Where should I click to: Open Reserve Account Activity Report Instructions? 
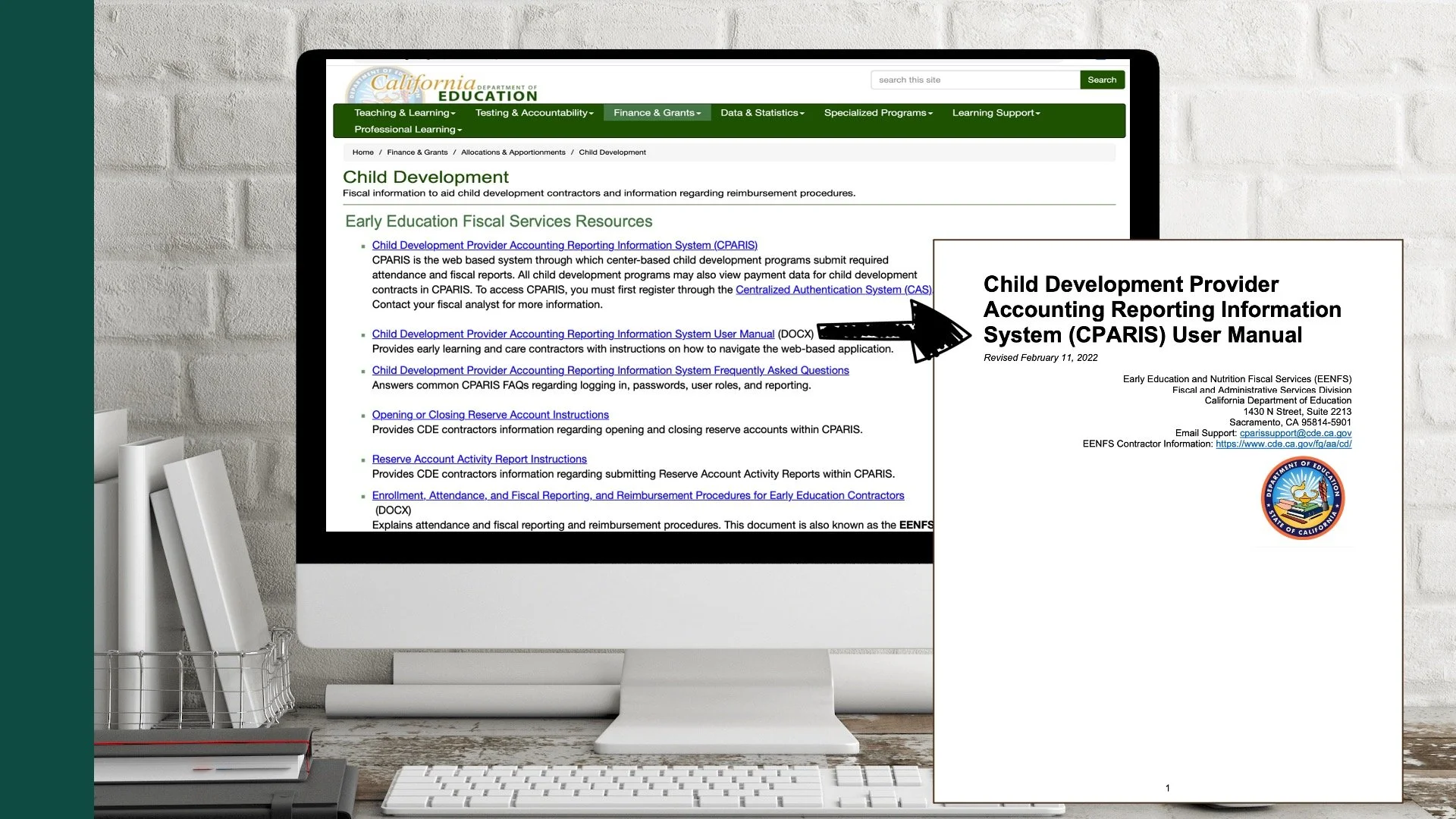click(x=479, y=459)
